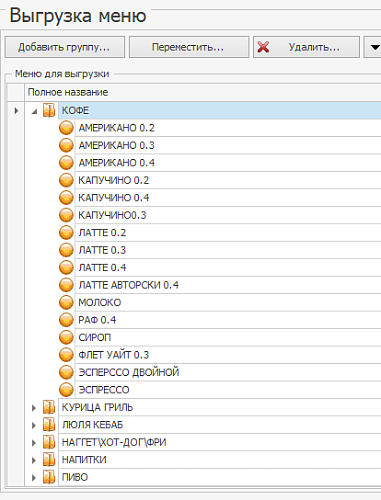This screenshot has width=381, height=500.
Task: Select the СИРОП item
Action: [228, 337]
